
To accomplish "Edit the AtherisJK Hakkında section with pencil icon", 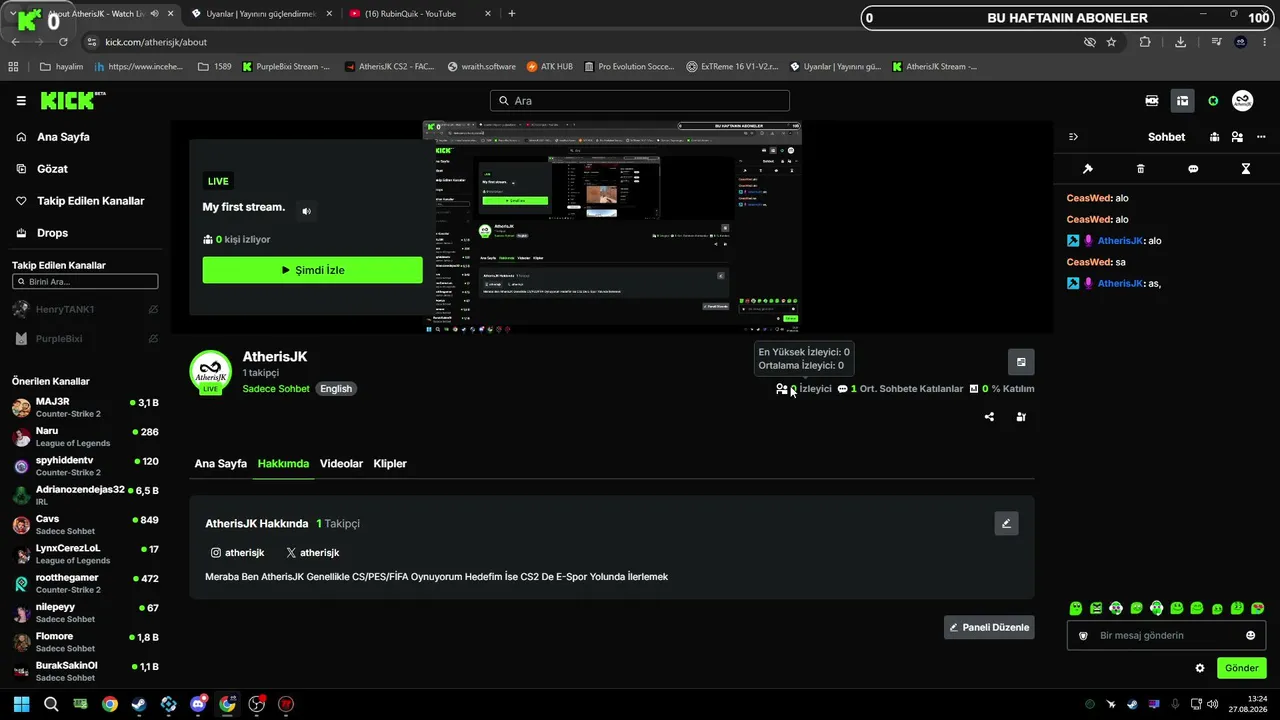I will 1007,523.
